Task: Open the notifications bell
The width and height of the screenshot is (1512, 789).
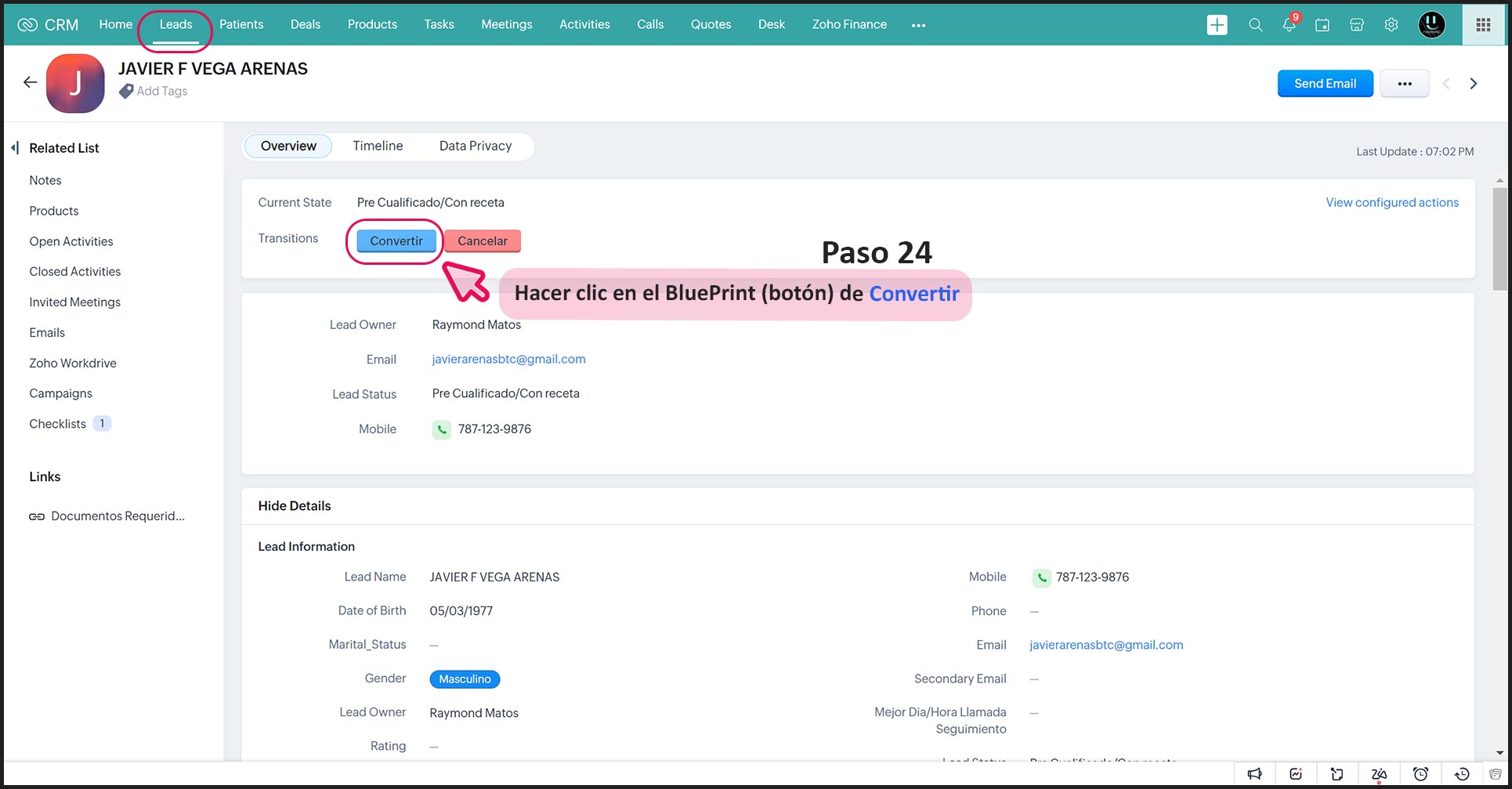Action: (1289, 25)
